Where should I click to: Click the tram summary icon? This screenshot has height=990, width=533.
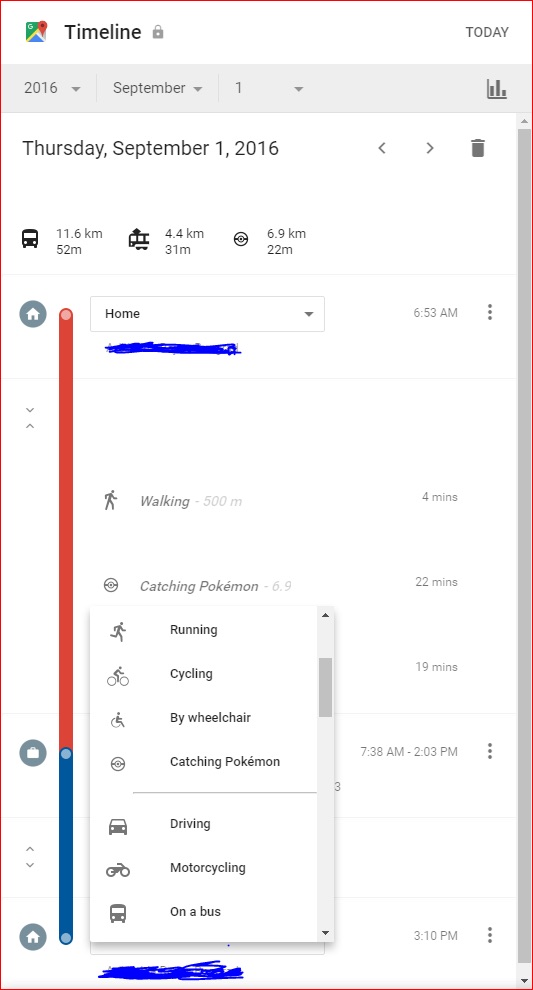[x=139, y=239]
